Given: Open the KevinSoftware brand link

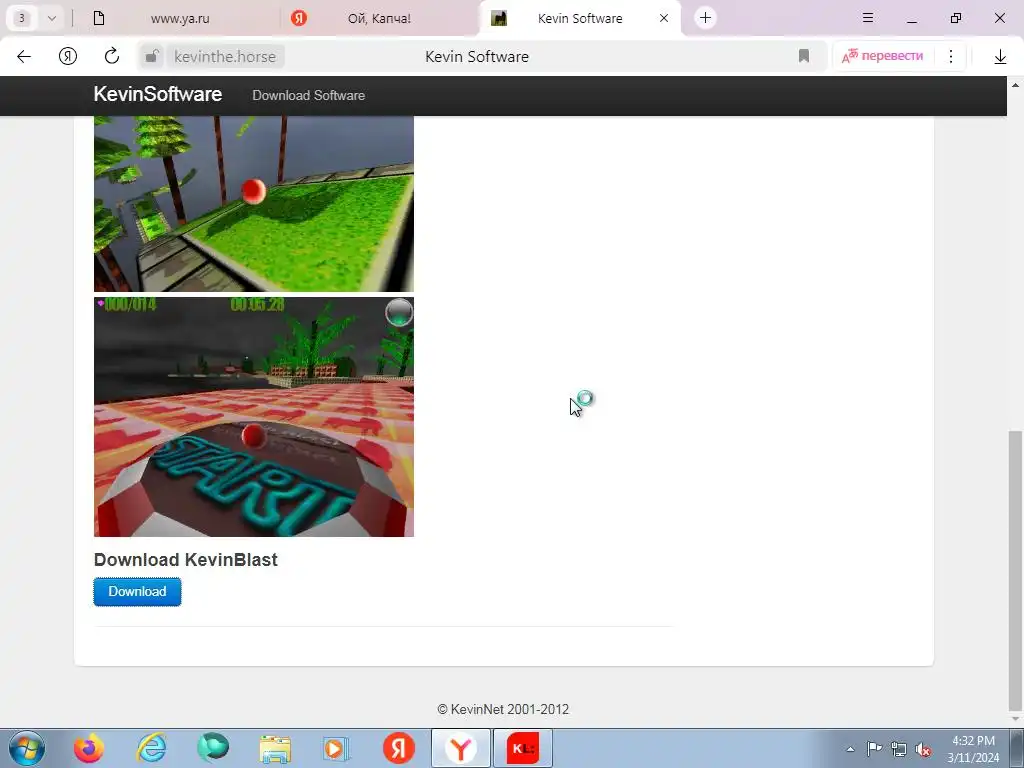Looking at the screenshot, I should [157, 94].
